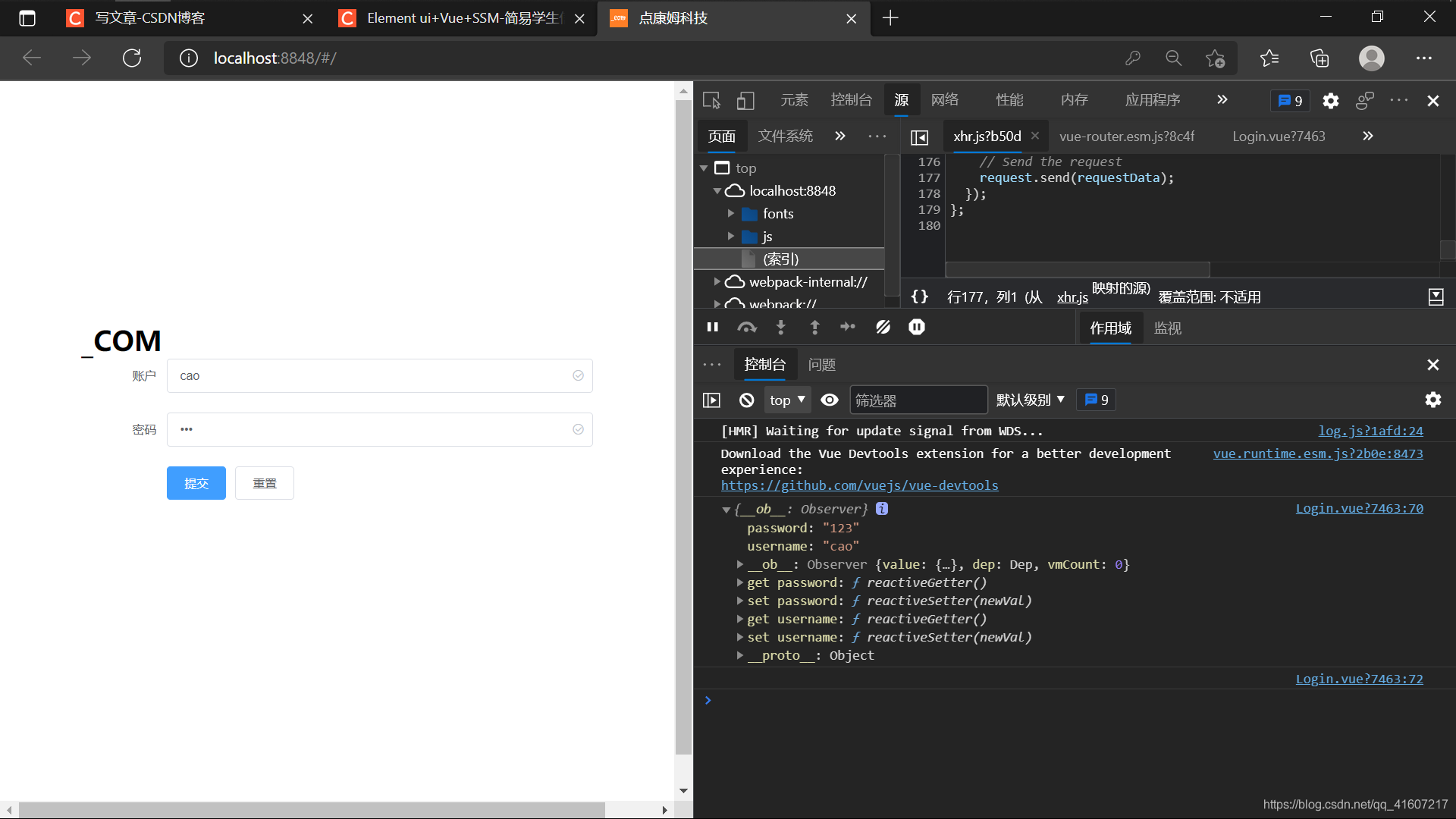The width and height of the screenshot is (1456, 819).
Task: Open the favorites list icon
Action: pyautogui.click(x=1269, y=58)
